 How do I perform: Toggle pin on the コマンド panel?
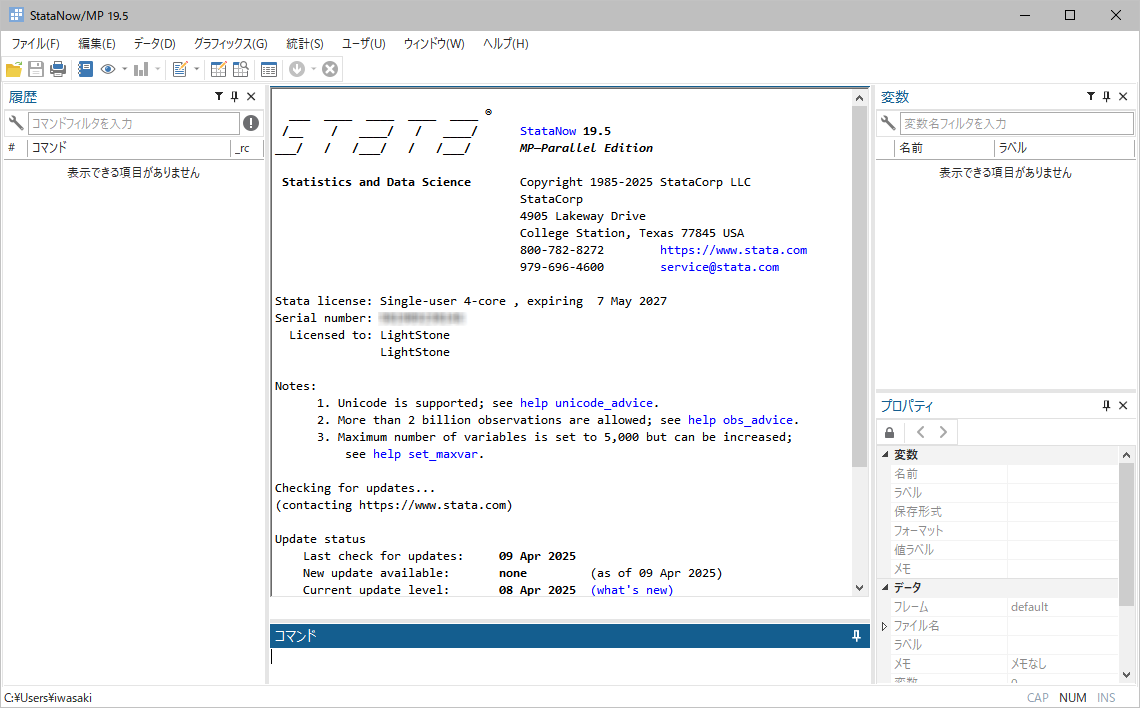tap(856, 636)
